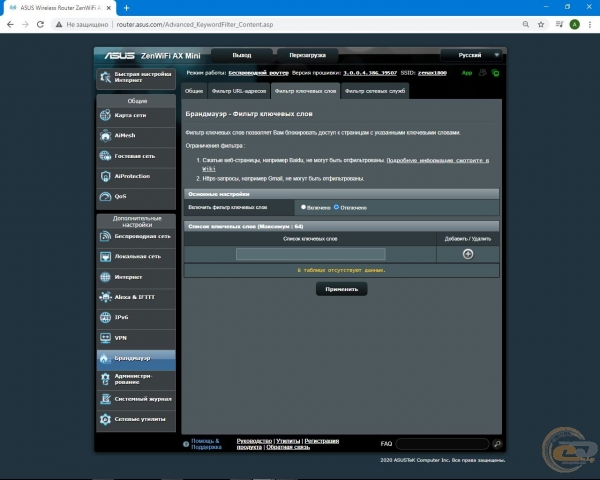The image size is (600, 480).
Task: Switch to the Фильтр ключевых слов tab
Action: [305, 91]
